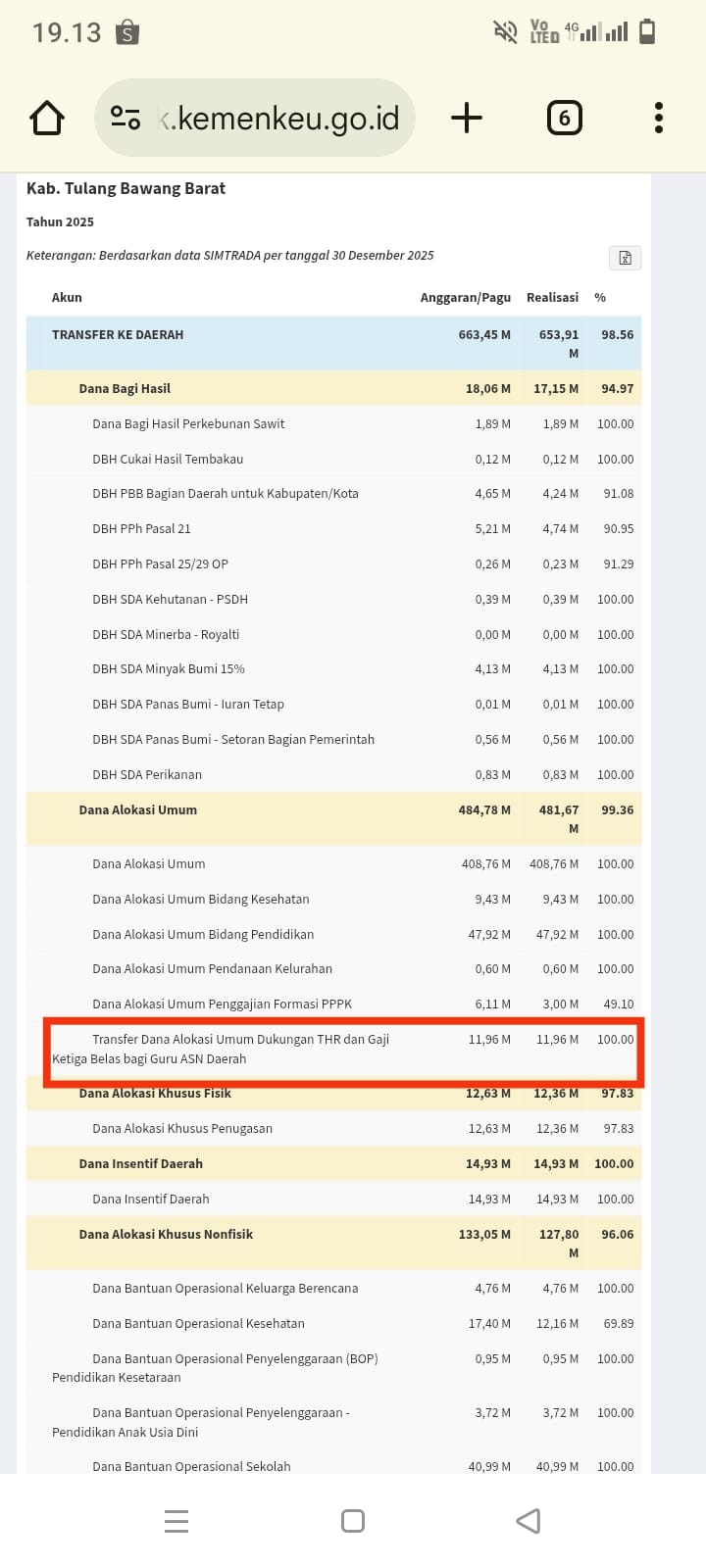
Task: Select the Dana Alokasi Khusus Nonfisik header
Action: coord(166,1235)
